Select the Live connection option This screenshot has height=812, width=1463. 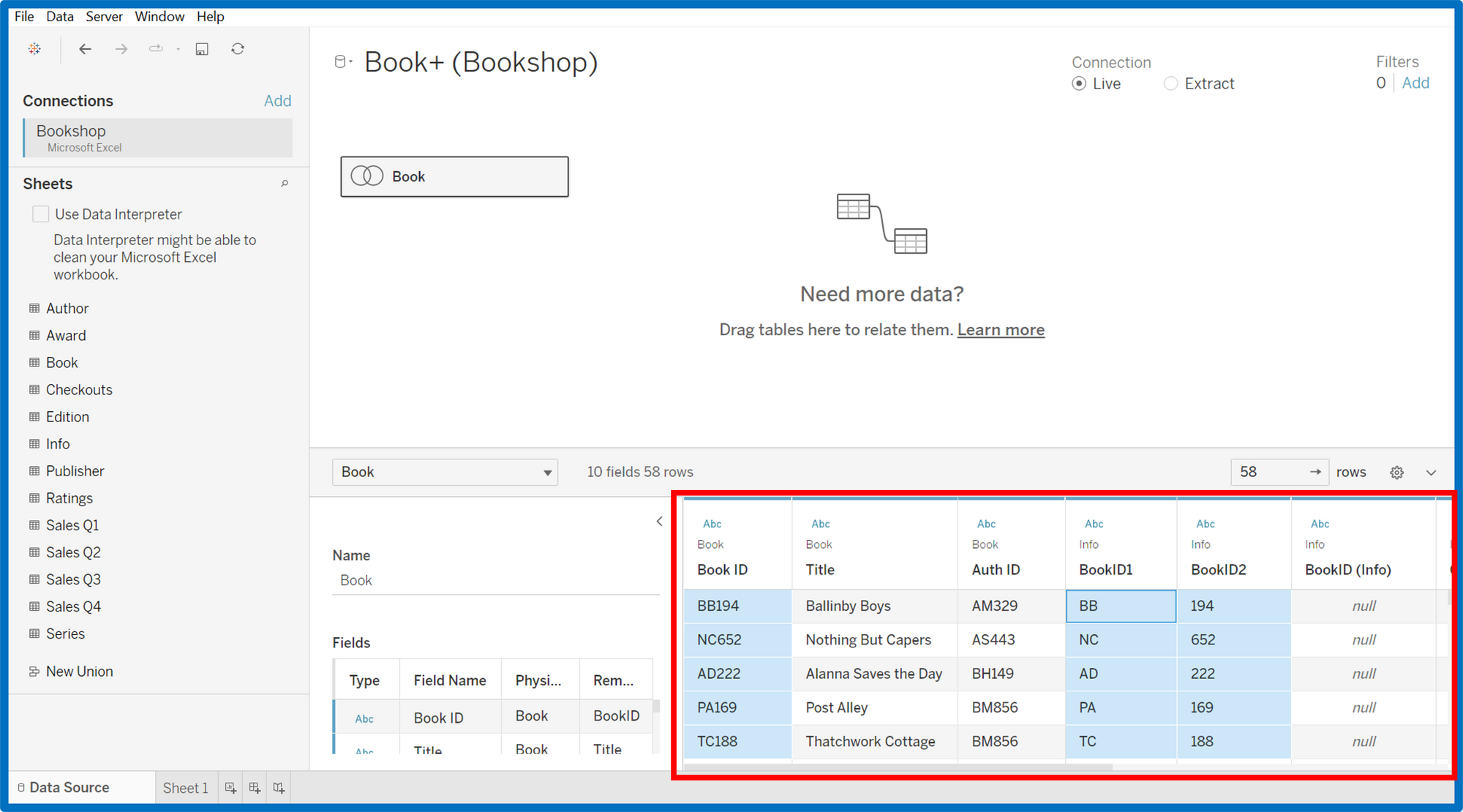(x=1079, y=83)
